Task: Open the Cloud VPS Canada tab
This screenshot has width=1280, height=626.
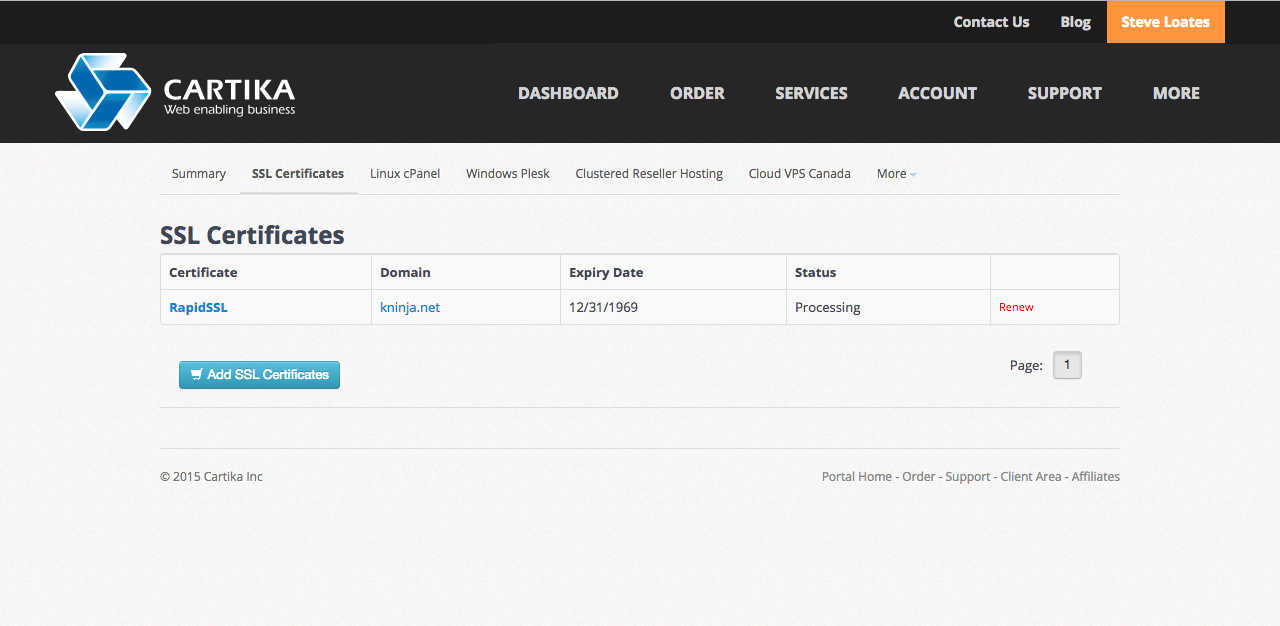Action: coord(799,173)
